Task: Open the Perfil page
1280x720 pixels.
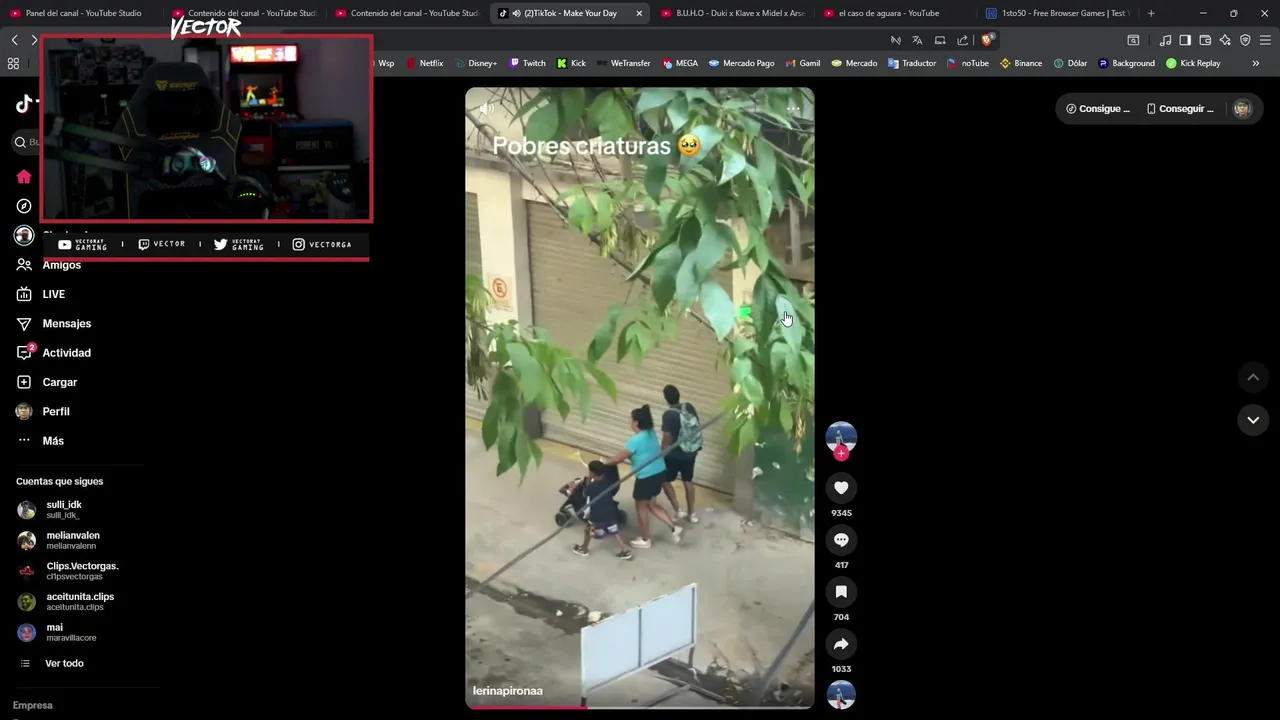Action: tap(43, 412)
